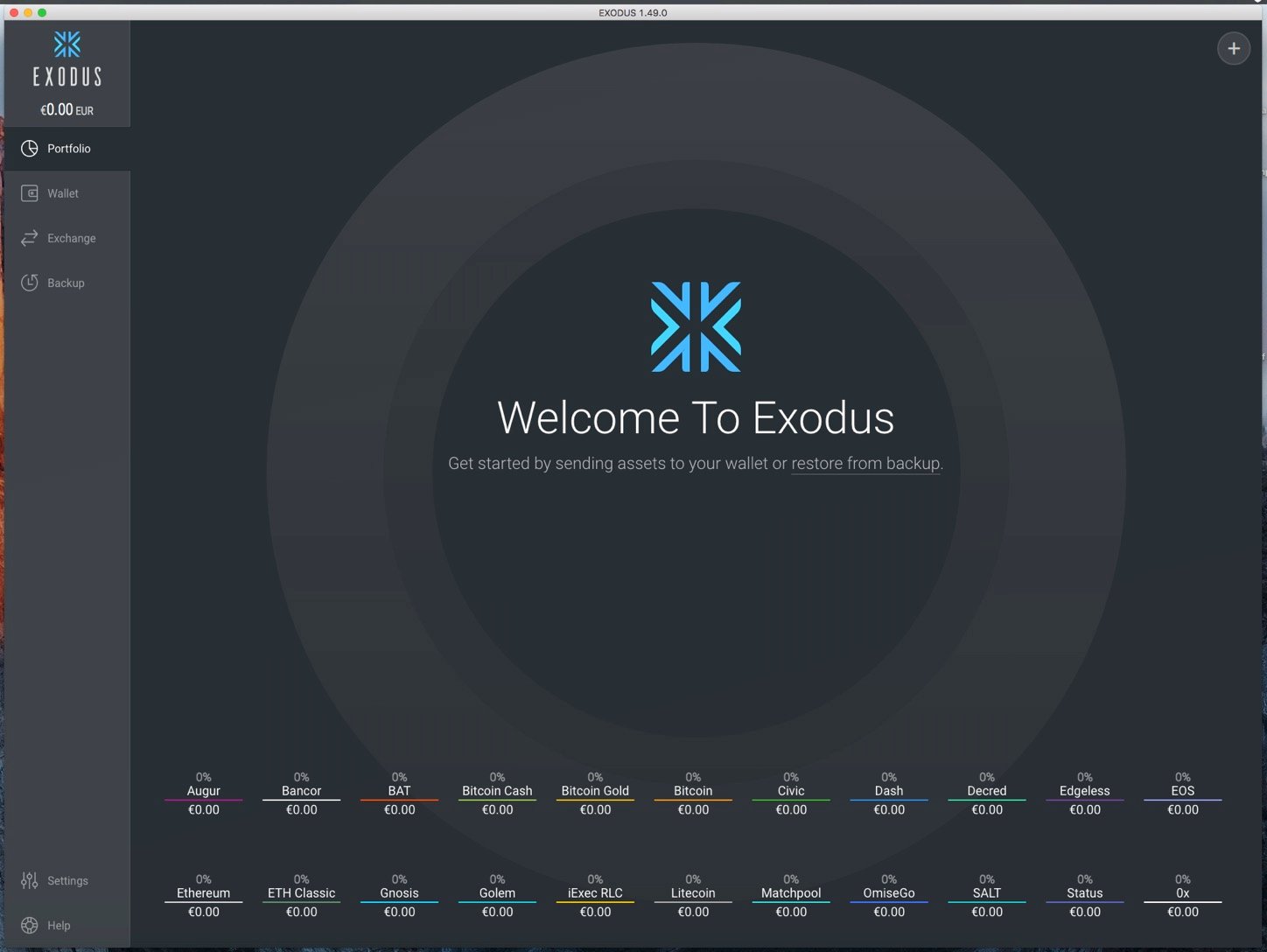Click the Settings sliders icon
Image resolution: width=1267 pixels, height=952 pixels.
30,880
